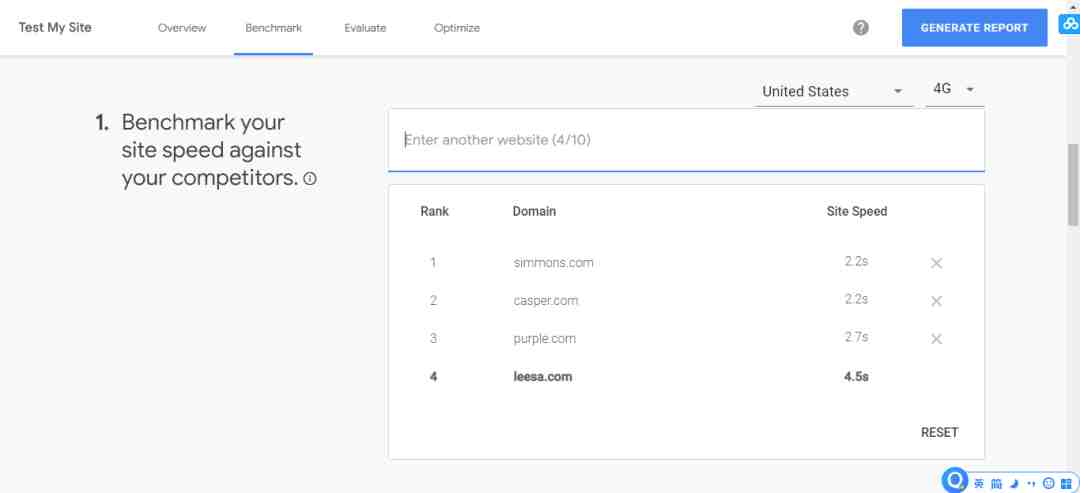This screenshot has width=1080, height=493.
Task: Open the Optimize tab
Action: 457,28
